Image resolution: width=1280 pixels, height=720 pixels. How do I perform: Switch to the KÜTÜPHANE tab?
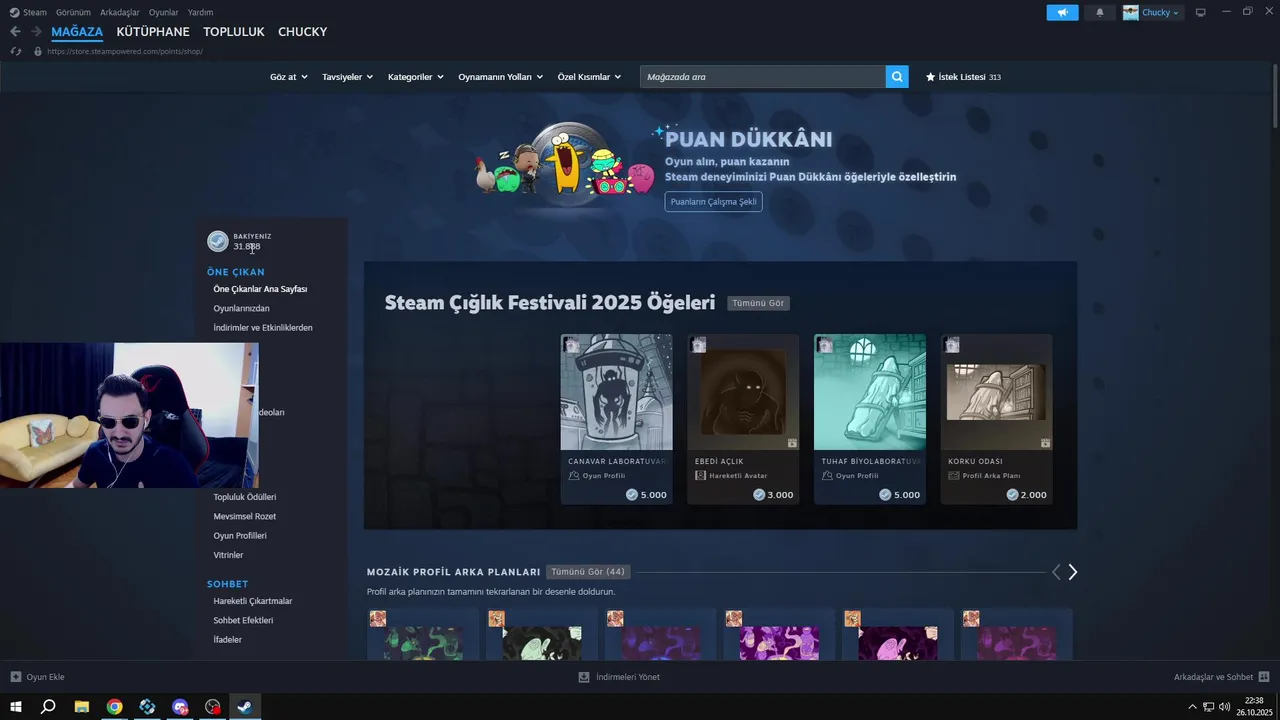(x=153, y=32)
